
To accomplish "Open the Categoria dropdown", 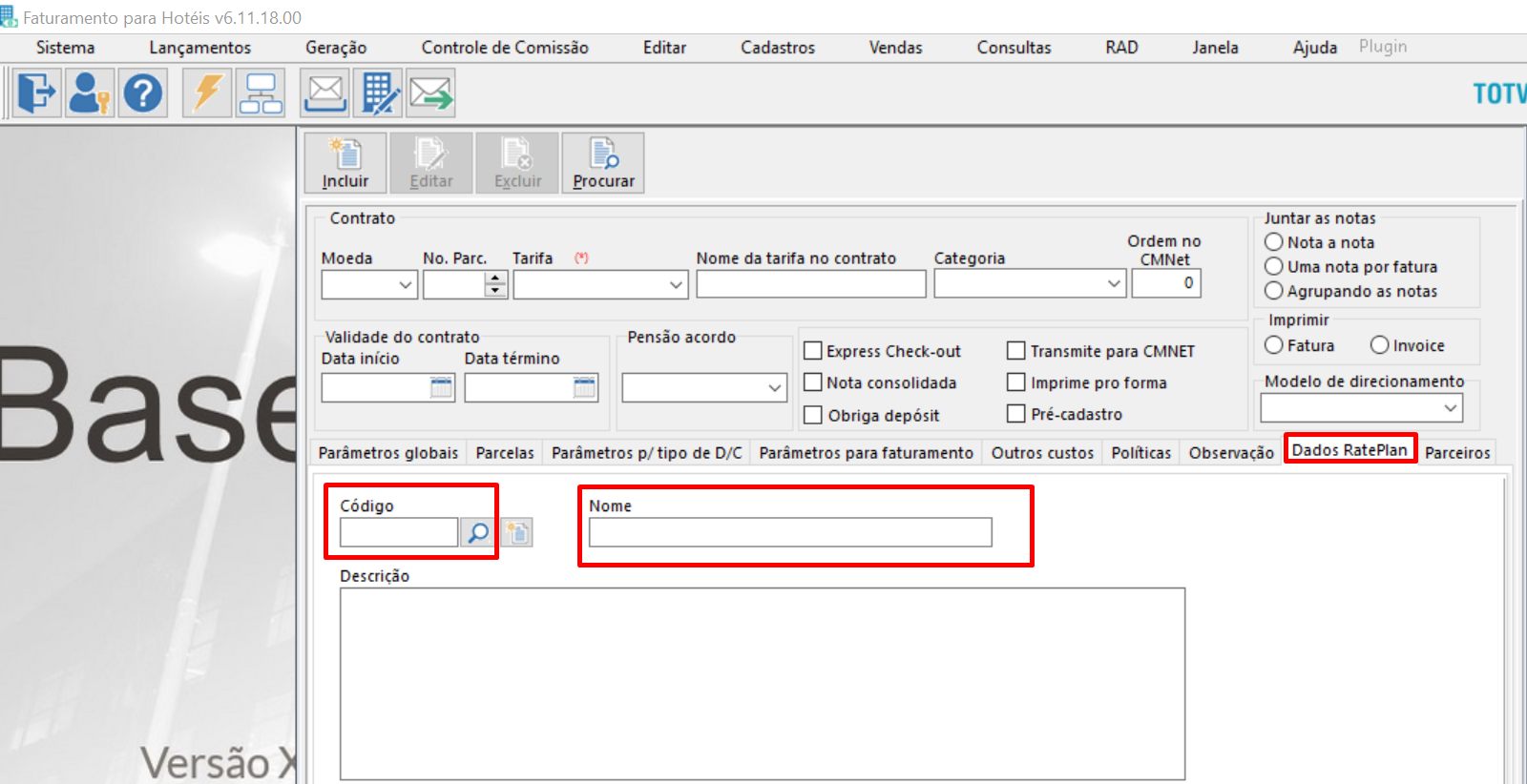I will click(x=1114, y=283).
